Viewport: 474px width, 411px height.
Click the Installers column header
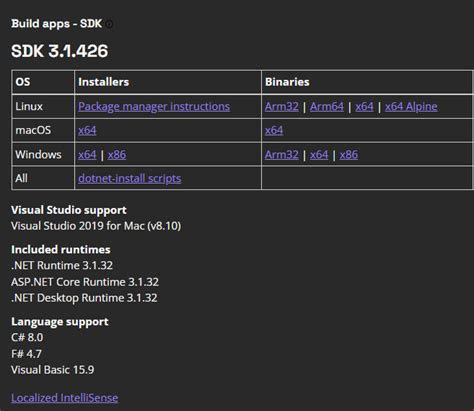(104, 82)
